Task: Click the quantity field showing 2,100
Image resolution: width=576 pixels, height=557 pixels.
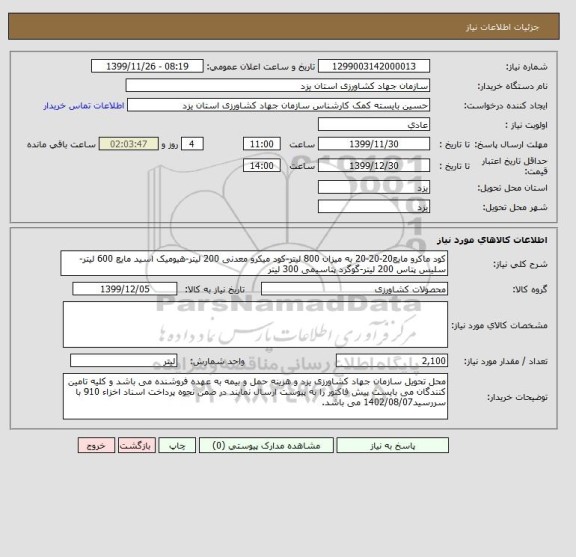Action: [x=392, y=361]
